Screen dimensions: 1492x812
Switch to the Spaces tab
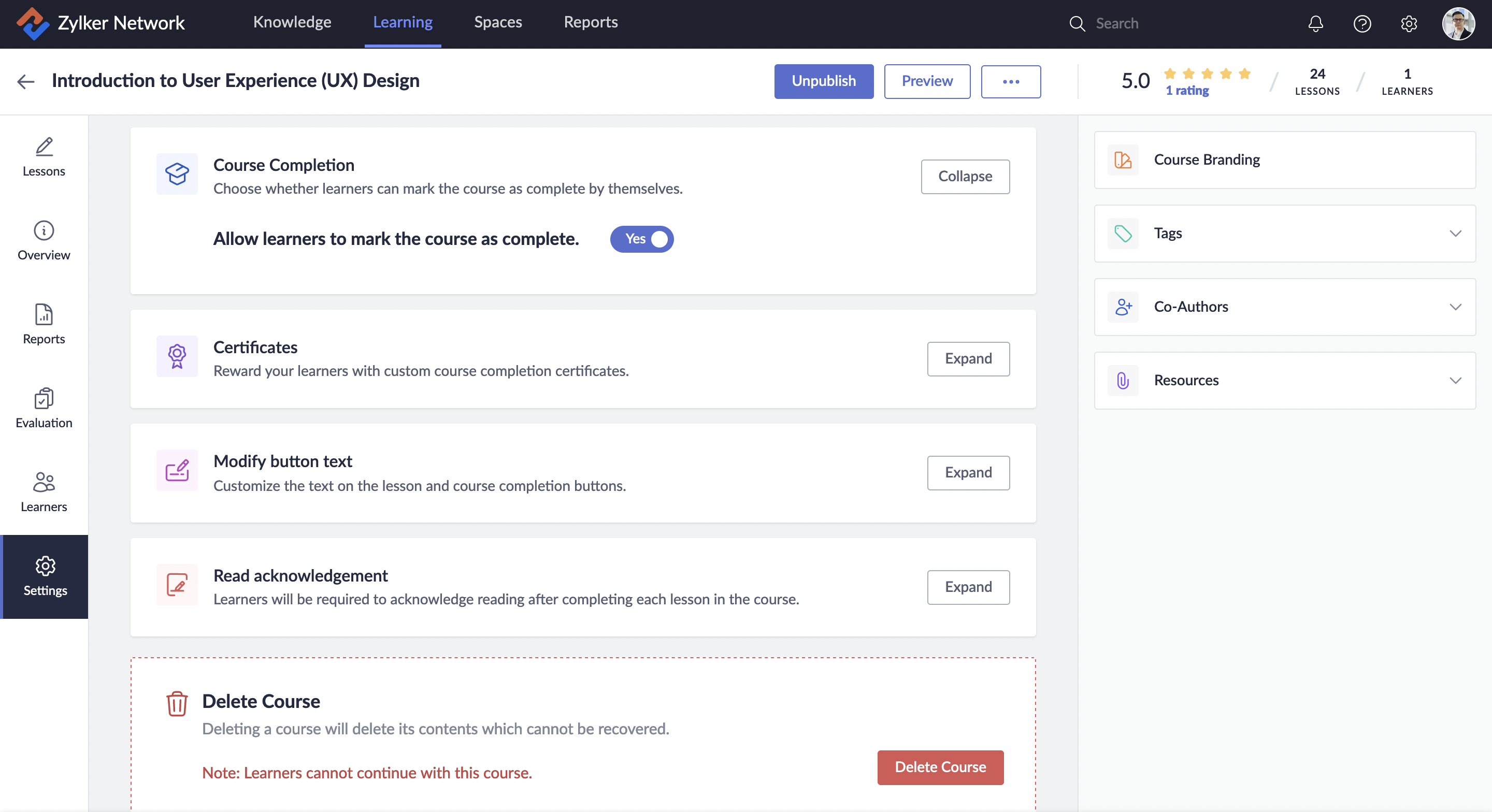click(x=497, y=23)
